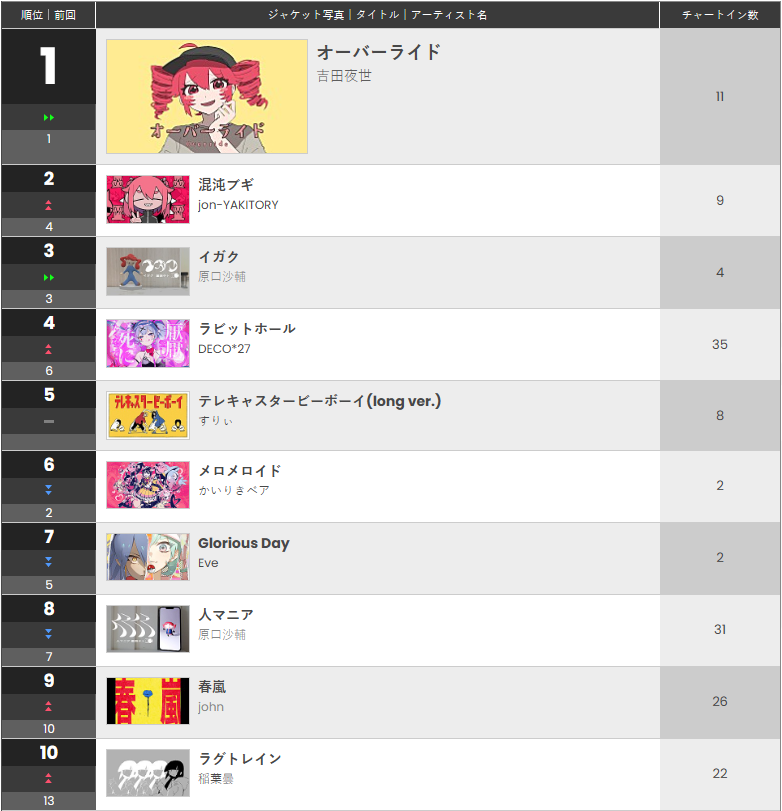Screen dimensions: 782x811
Task: Click the up-arrow icon for 春嵐
Action: (x=48, y=707)
